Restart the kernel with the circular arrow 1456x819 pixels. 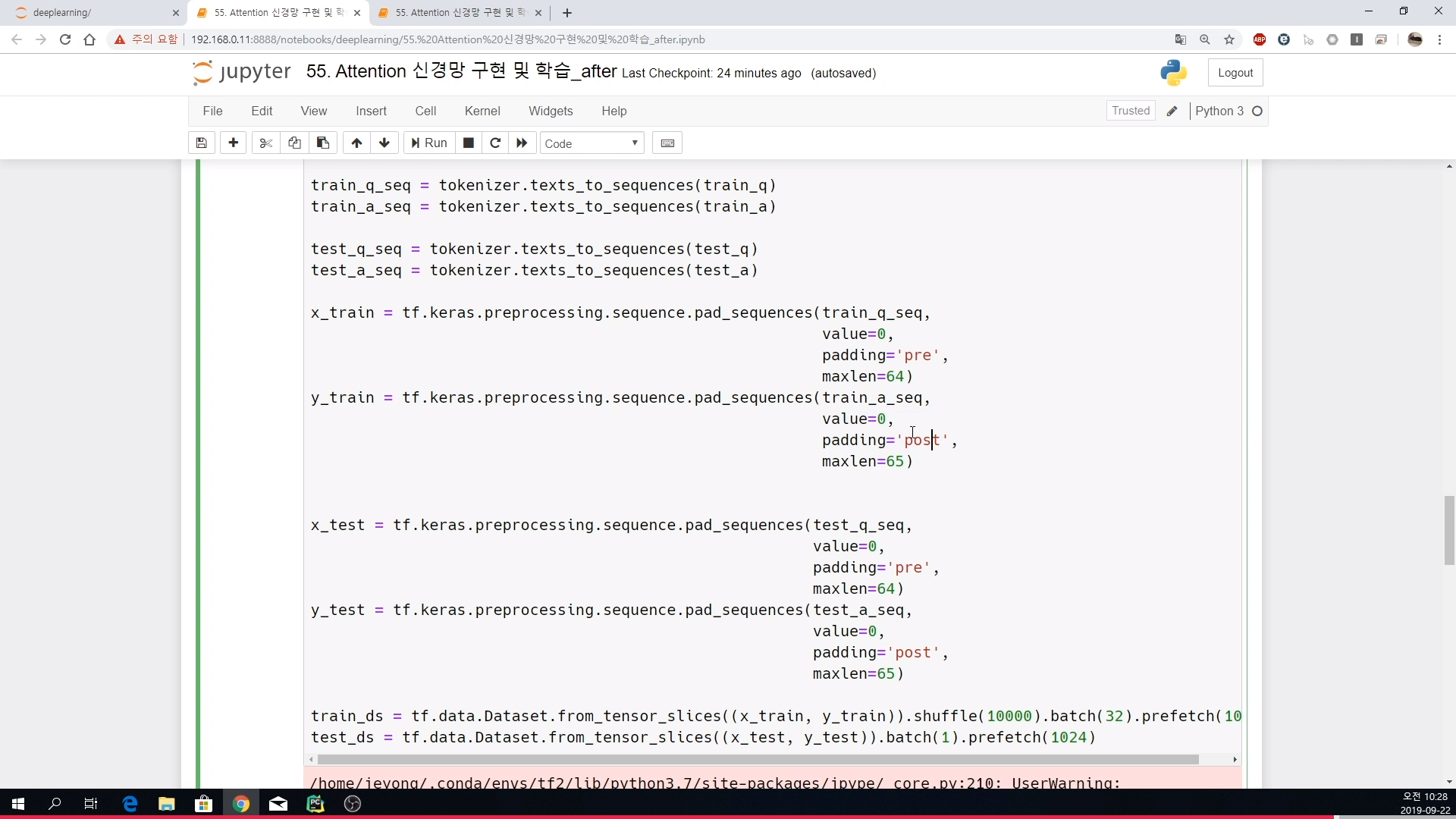[x=495, y=143]
